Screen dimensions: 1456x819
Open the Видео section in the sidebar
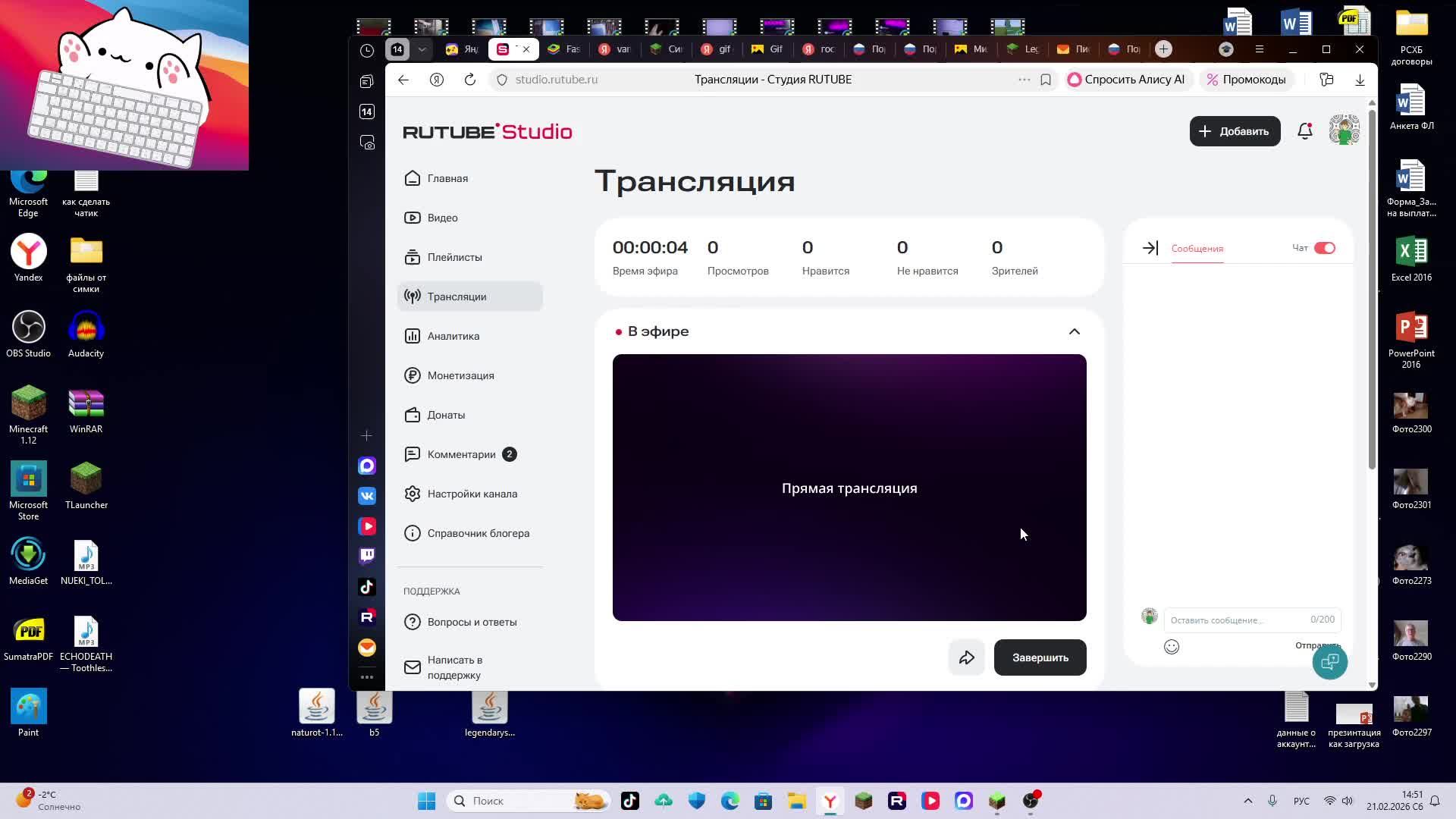click(x=443, y=218)
